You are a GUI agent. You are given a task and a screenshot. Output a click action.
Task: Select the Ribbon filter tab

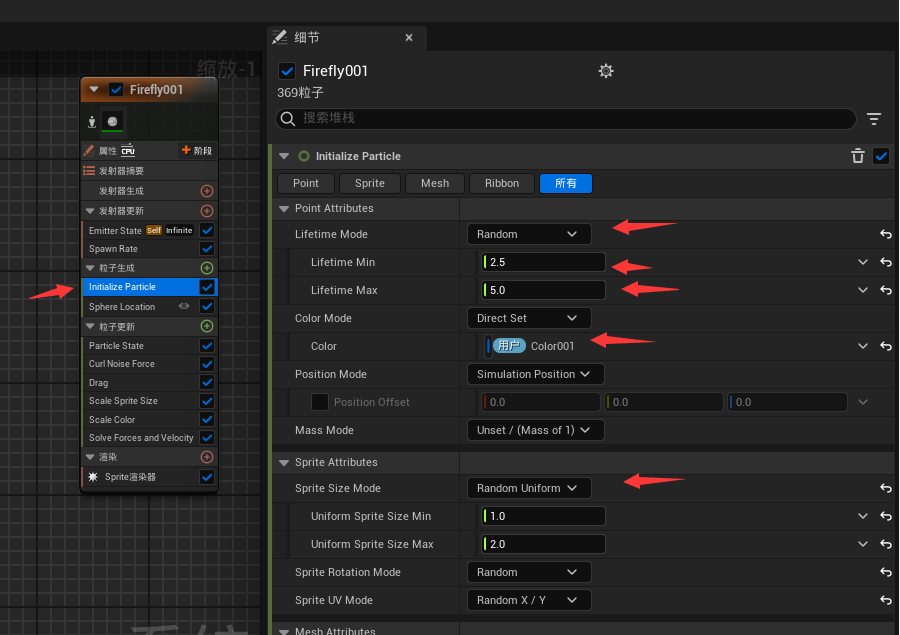coord(502,183)
